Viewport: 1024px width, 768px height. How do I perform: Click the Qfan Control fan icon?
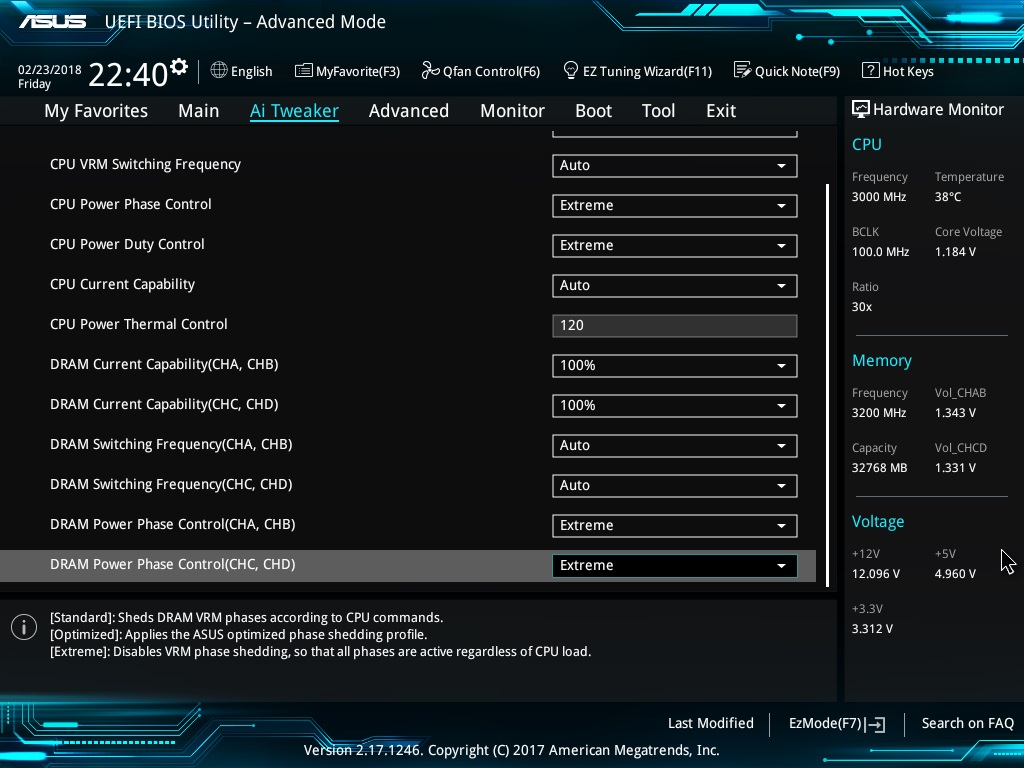430,70
